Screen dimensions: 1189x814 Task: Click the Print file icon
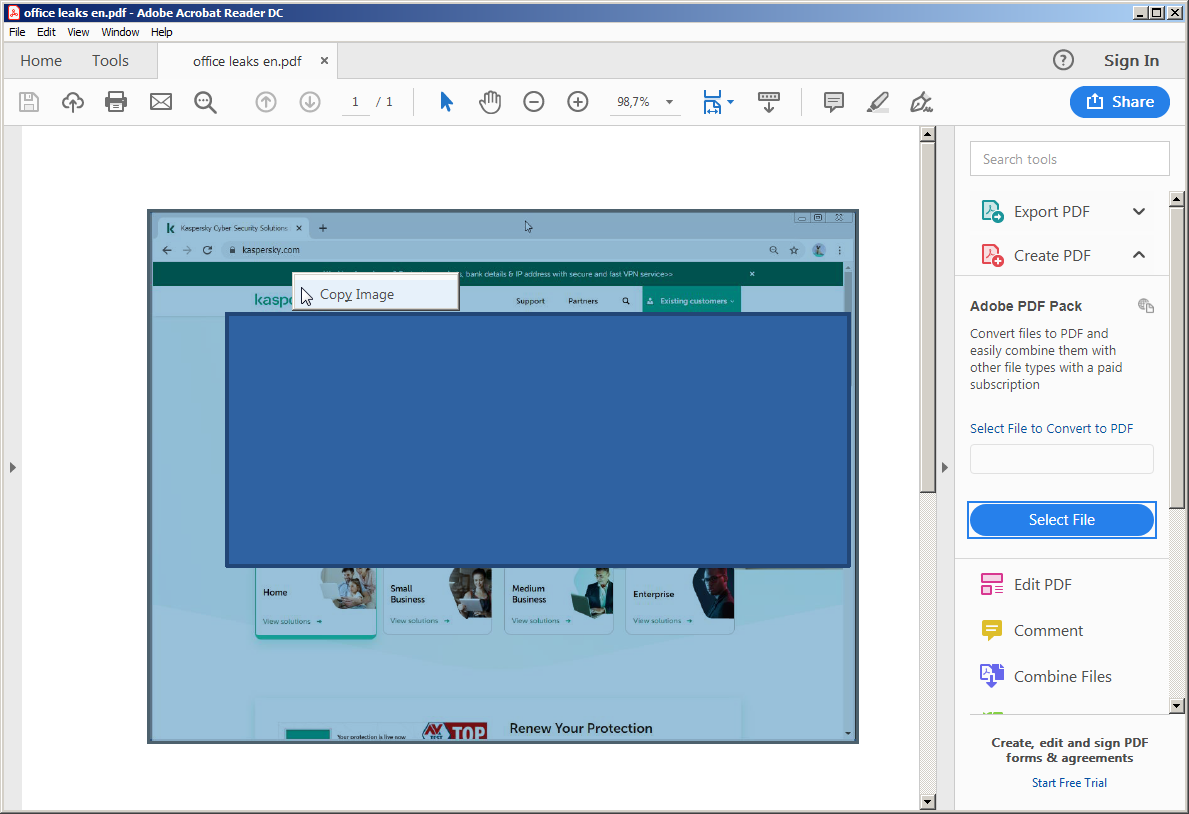(x=116, y=102)
